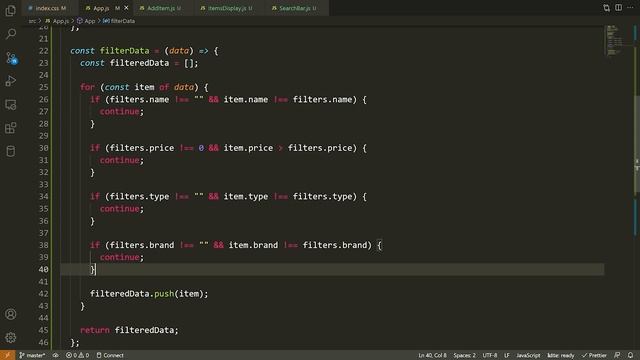Click 'return filteredData;' line
The height and width of the screenshot is (360, 640).
pyautogui.click(x=129, y=330)
